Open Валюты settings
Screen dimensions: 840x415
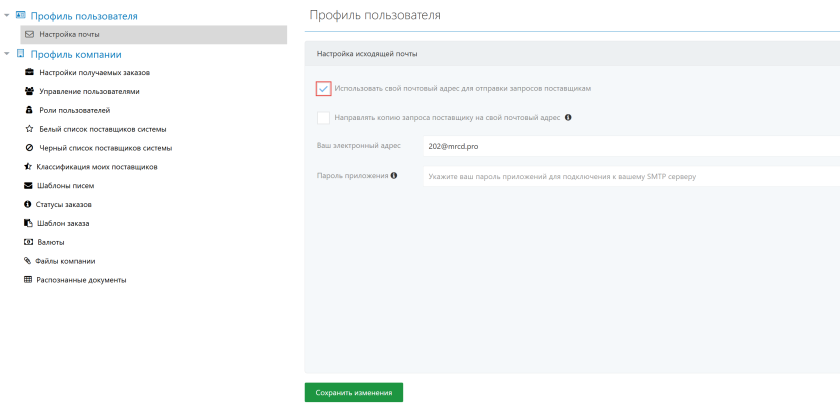(51, 242)
